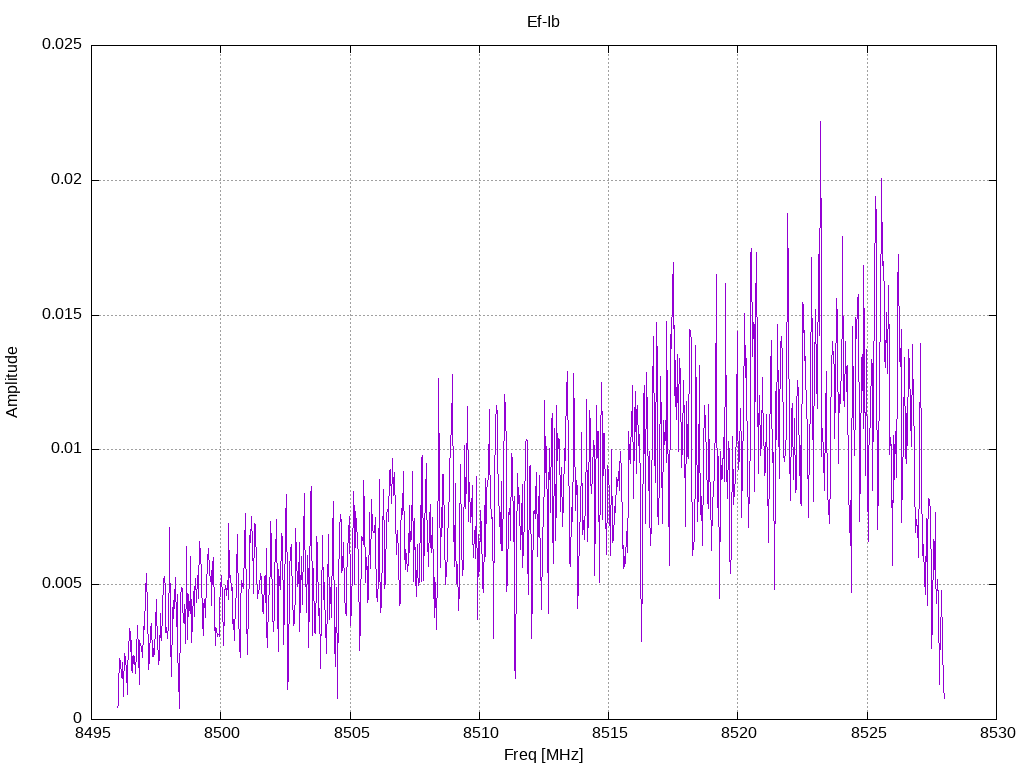Click the plot title "Ef-Ib"
This screenshot has width=1024, height=768.
coord(543,22)
